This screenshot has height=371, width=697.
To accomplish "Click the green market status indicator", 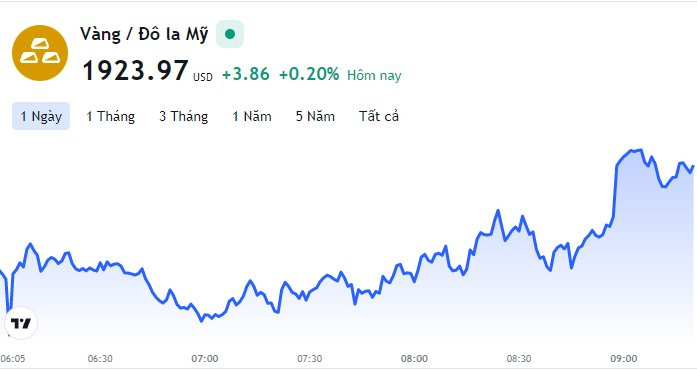I will point(230,34).
